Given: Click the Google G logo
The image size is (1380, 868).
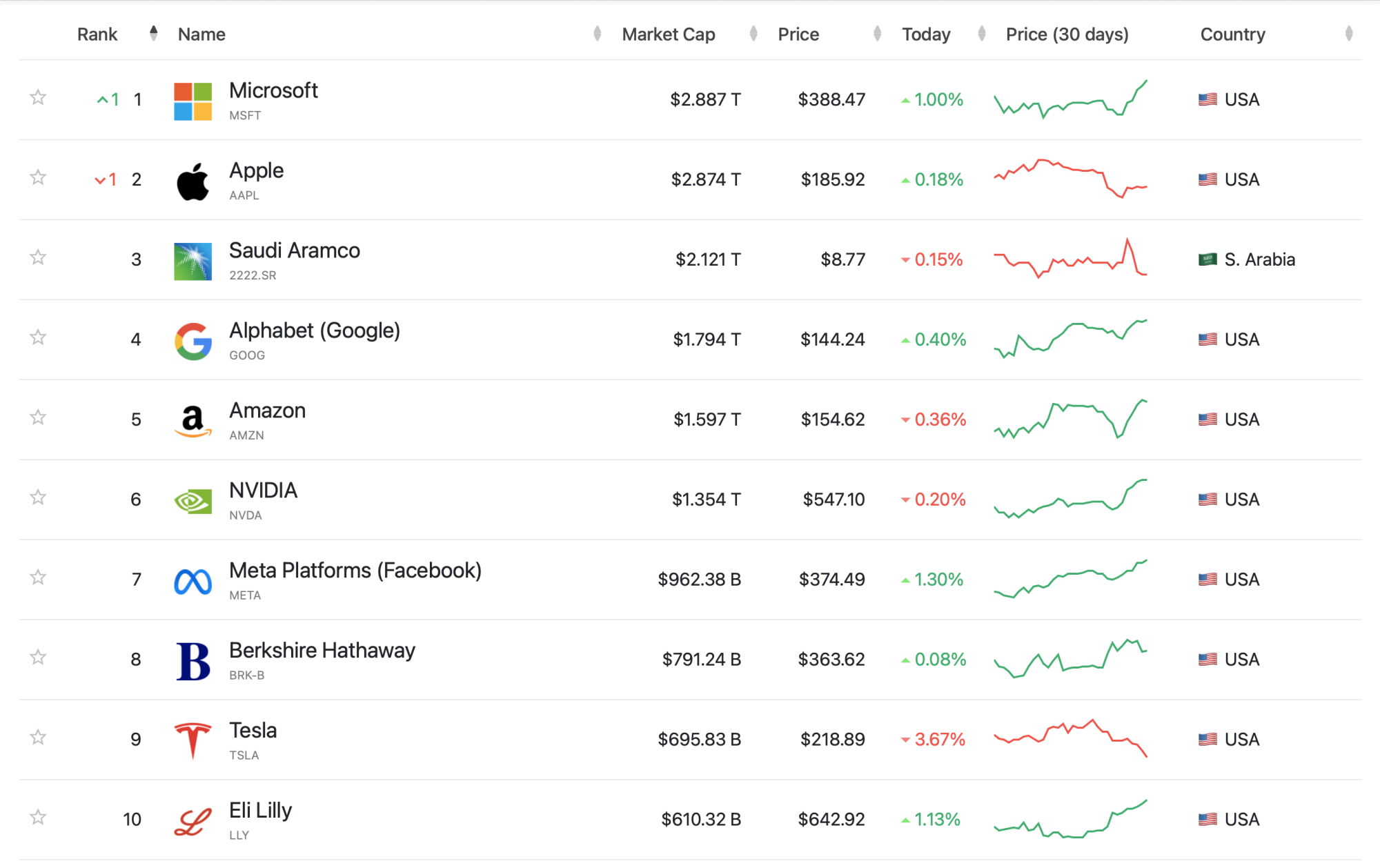Looking at the screenshot, I should [193, 342].
